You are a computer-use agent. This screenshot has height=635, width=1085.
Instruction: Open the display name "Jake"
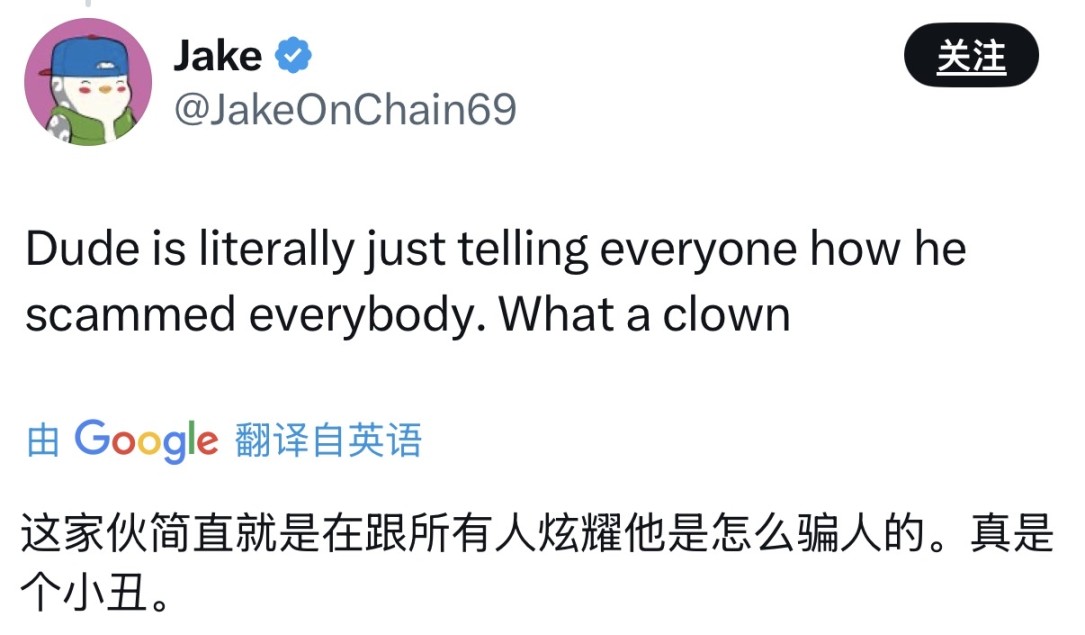pos(218,56)
